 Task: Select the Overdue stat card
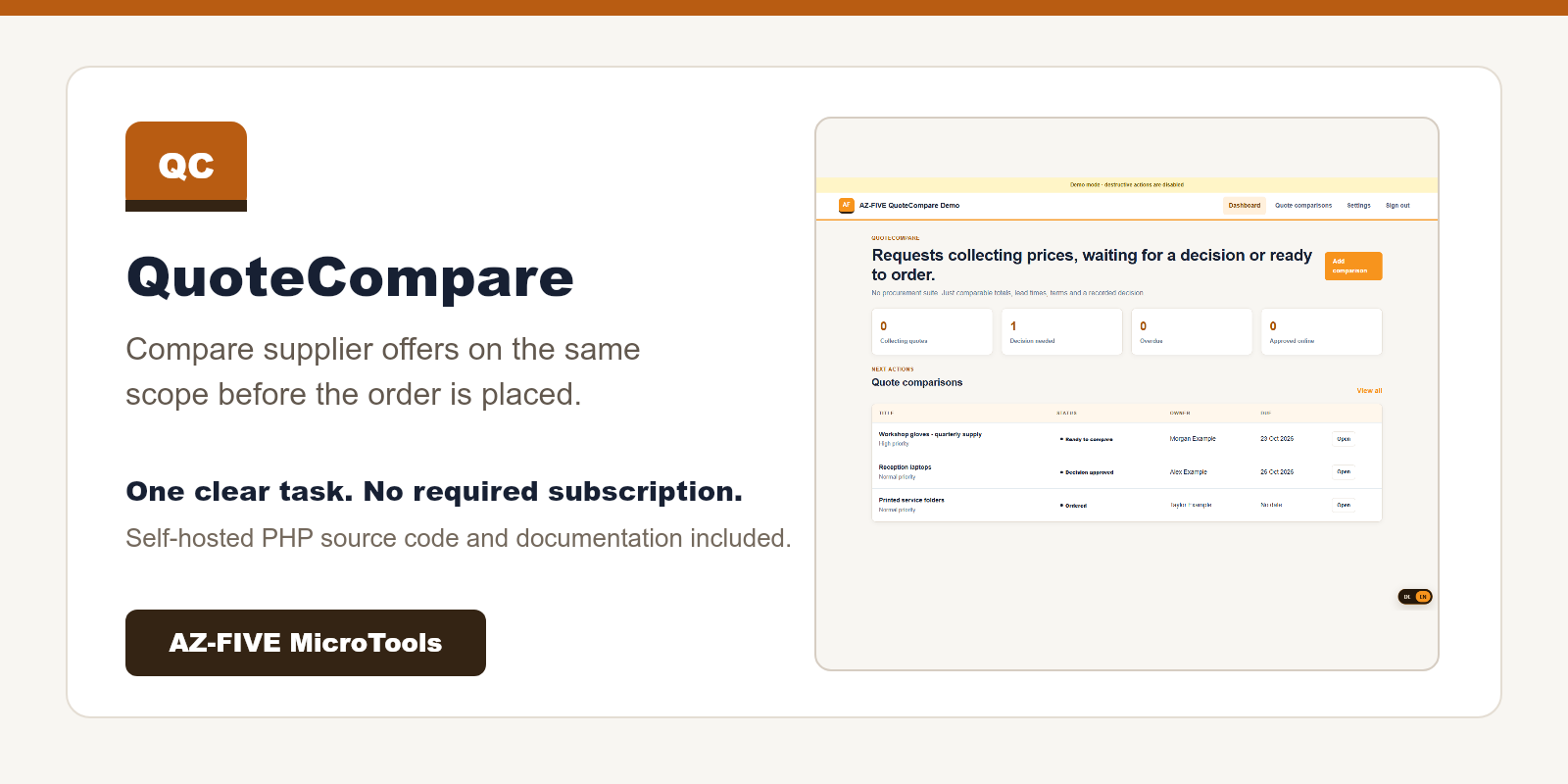tap(1192, 332)
